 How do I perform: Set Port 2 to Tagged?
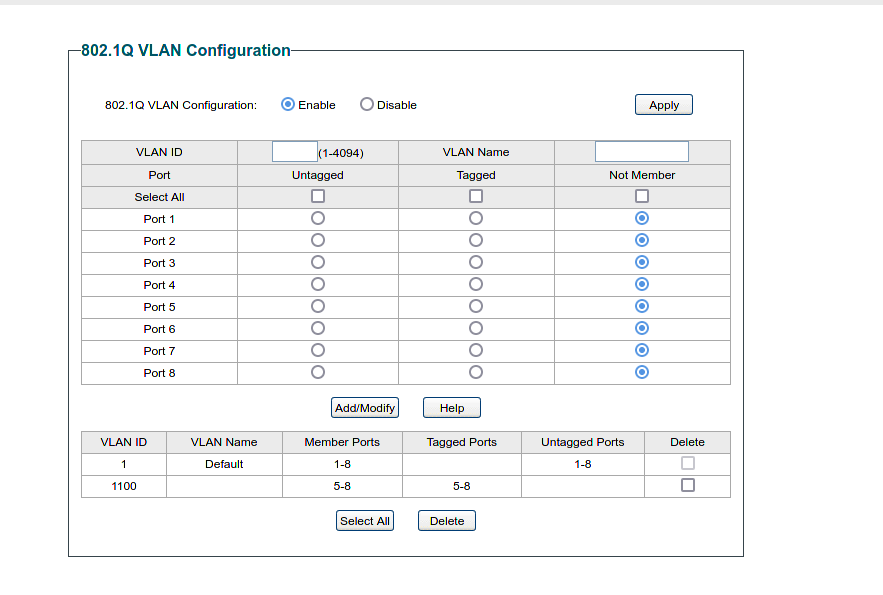pos(476,240)
